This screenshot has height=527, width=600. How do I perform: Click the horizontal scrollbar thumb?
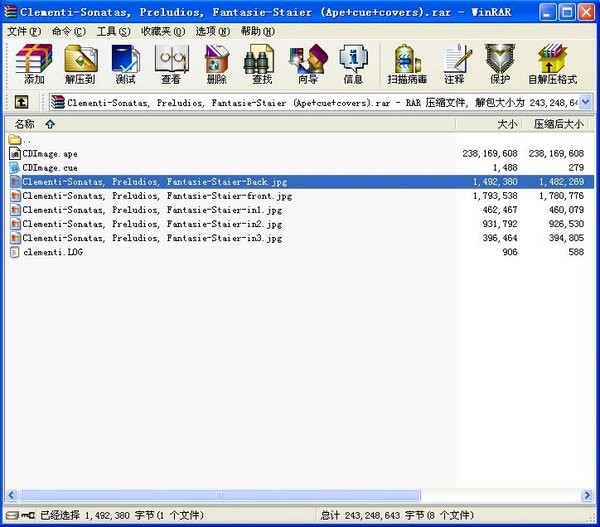[220, 495]
